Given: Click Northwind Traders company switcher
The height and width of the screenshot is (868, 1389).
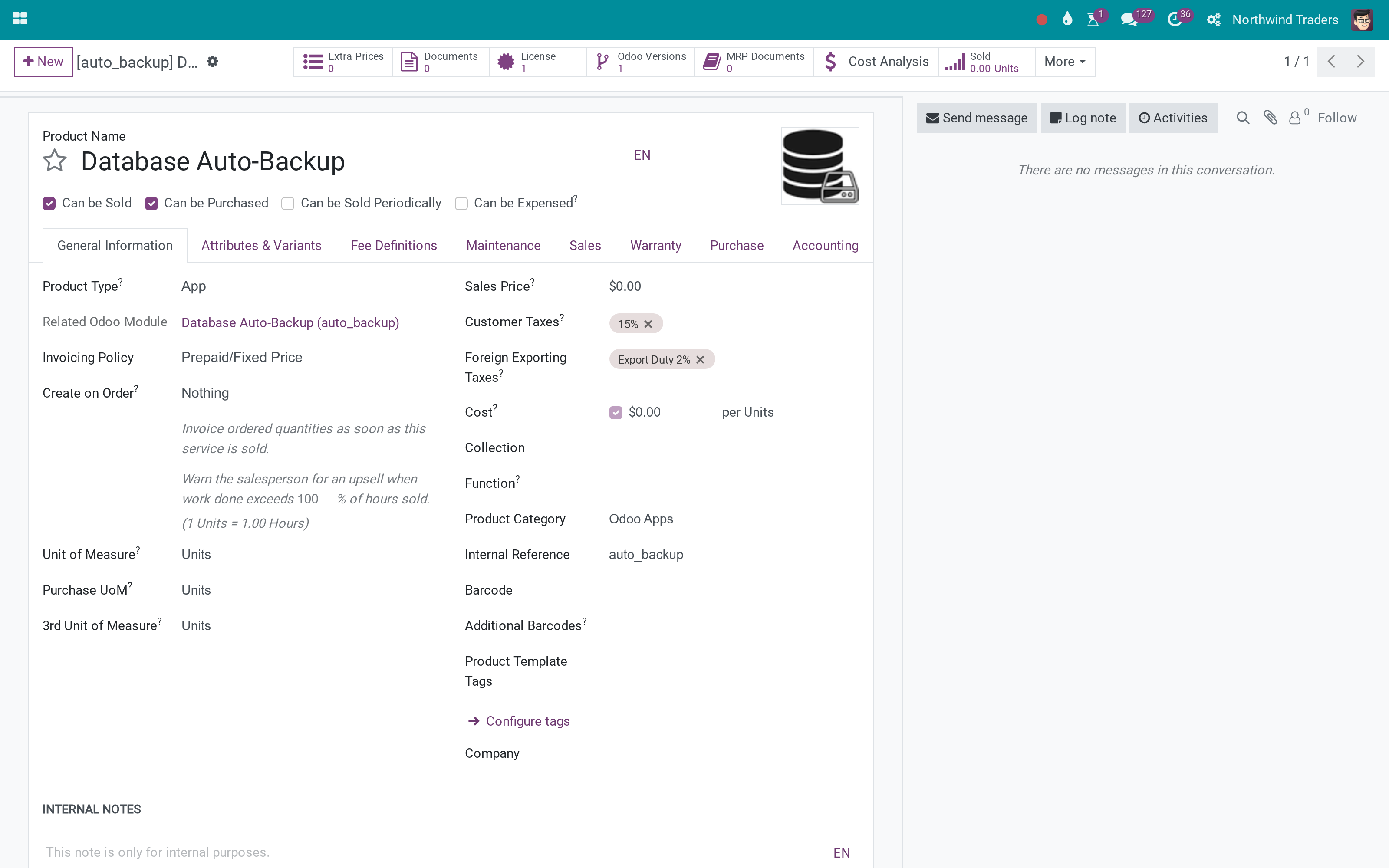Looking at the screenshot, I should (1284, 20).
